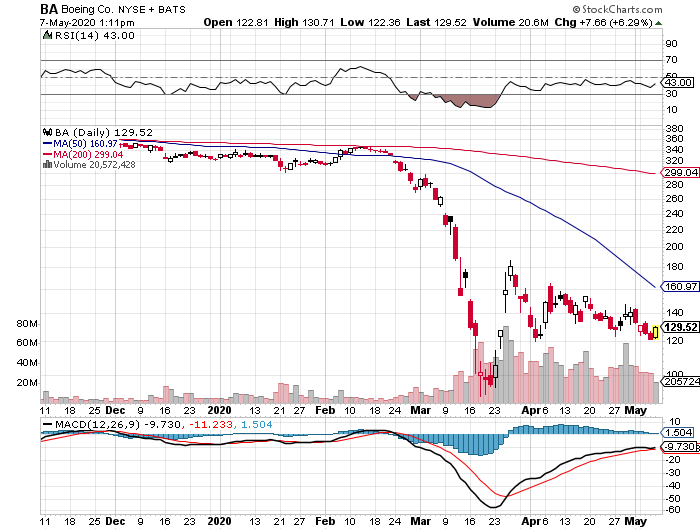Click the 299.04 MA(200) price tag
700x530 pixels.
click(678, 173)
